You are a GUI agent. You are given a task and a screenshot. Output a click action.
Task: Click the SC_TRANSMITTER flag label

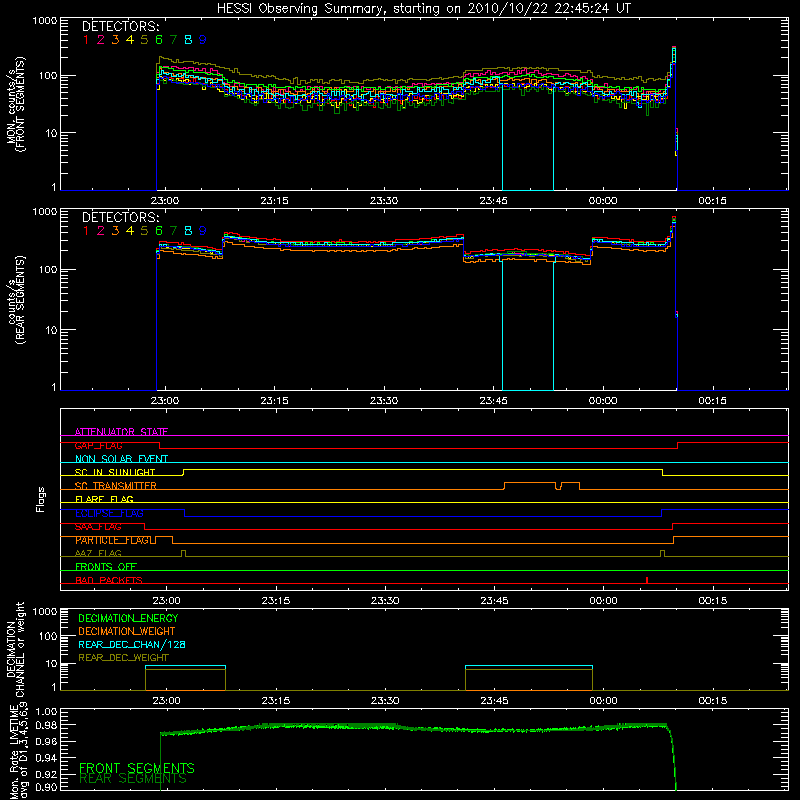115,485
